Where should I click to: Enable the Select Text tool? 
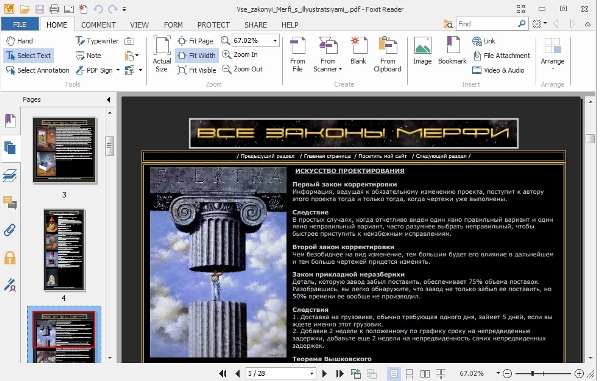point(29,55)
